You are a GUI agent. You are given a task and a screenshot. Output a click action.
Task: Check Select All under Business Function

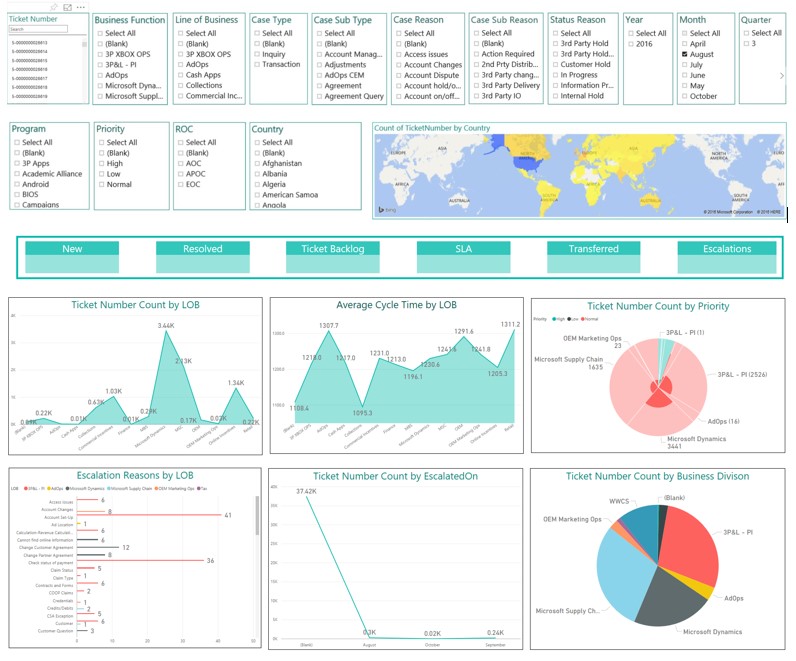[101, 33]
